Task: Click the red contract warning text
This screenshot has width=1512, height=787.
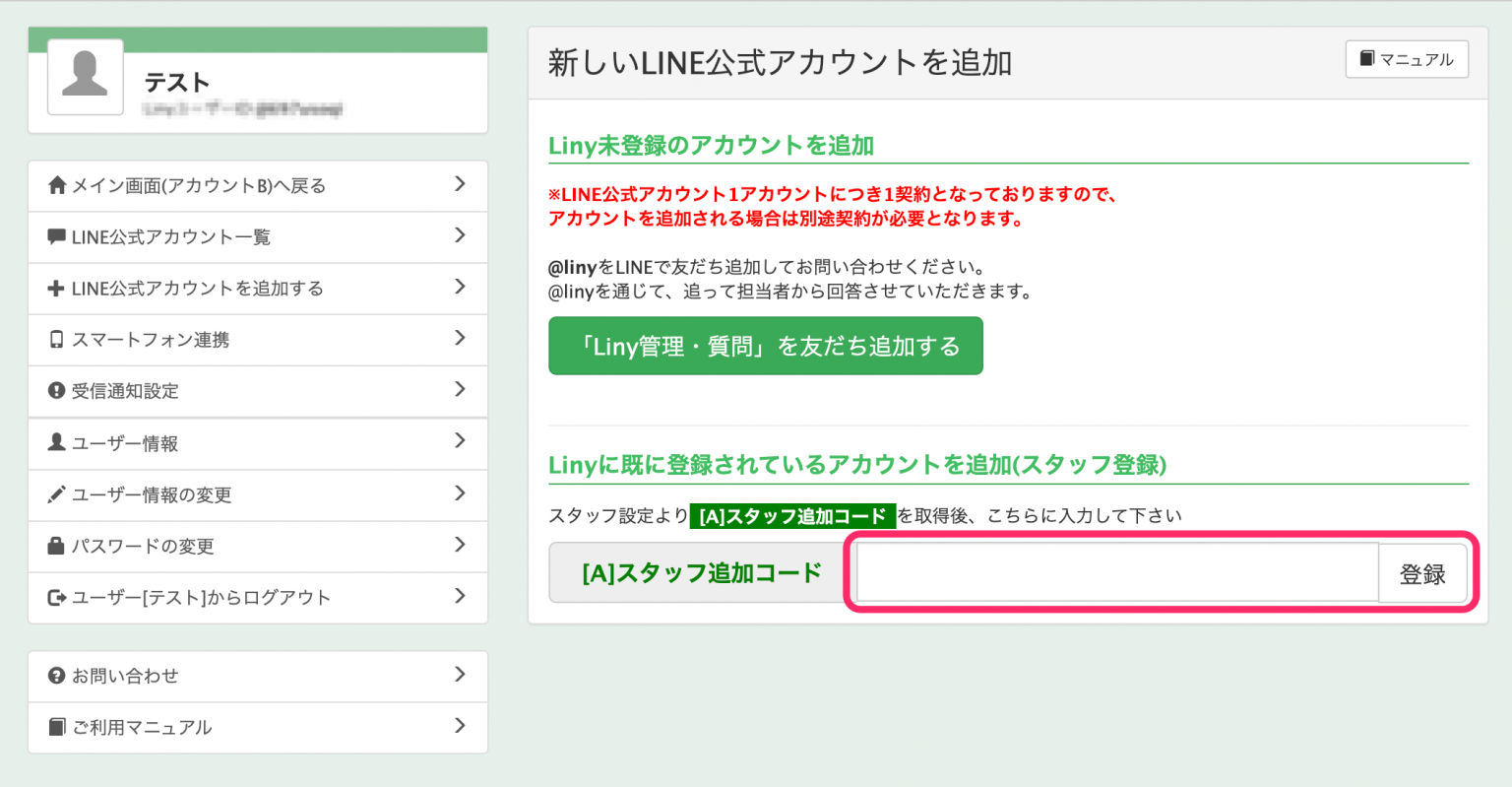Action: tap(833, 206)
